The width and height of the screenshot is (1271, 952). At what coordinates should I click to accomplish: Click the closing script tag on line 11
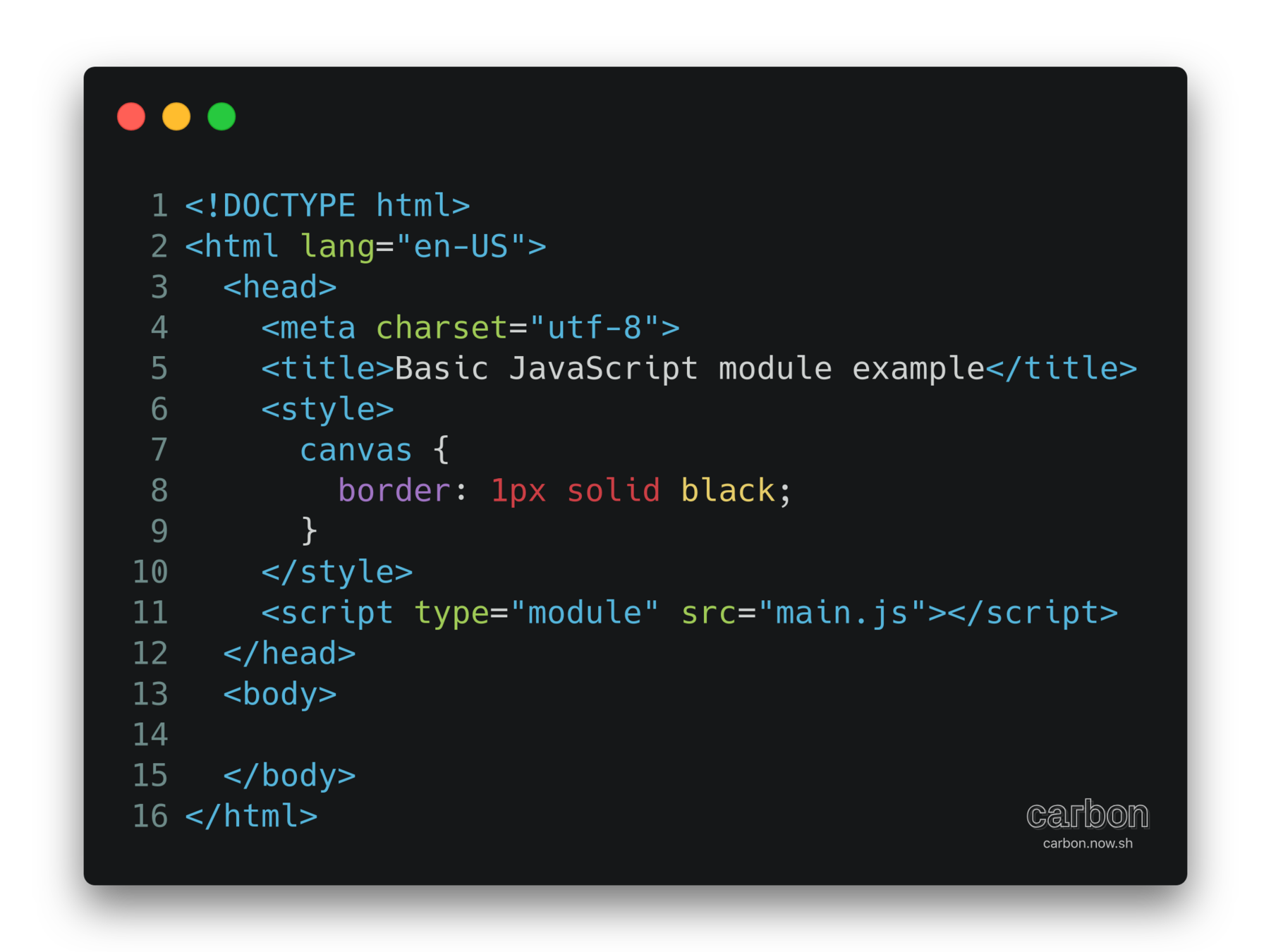(1033, 614)
